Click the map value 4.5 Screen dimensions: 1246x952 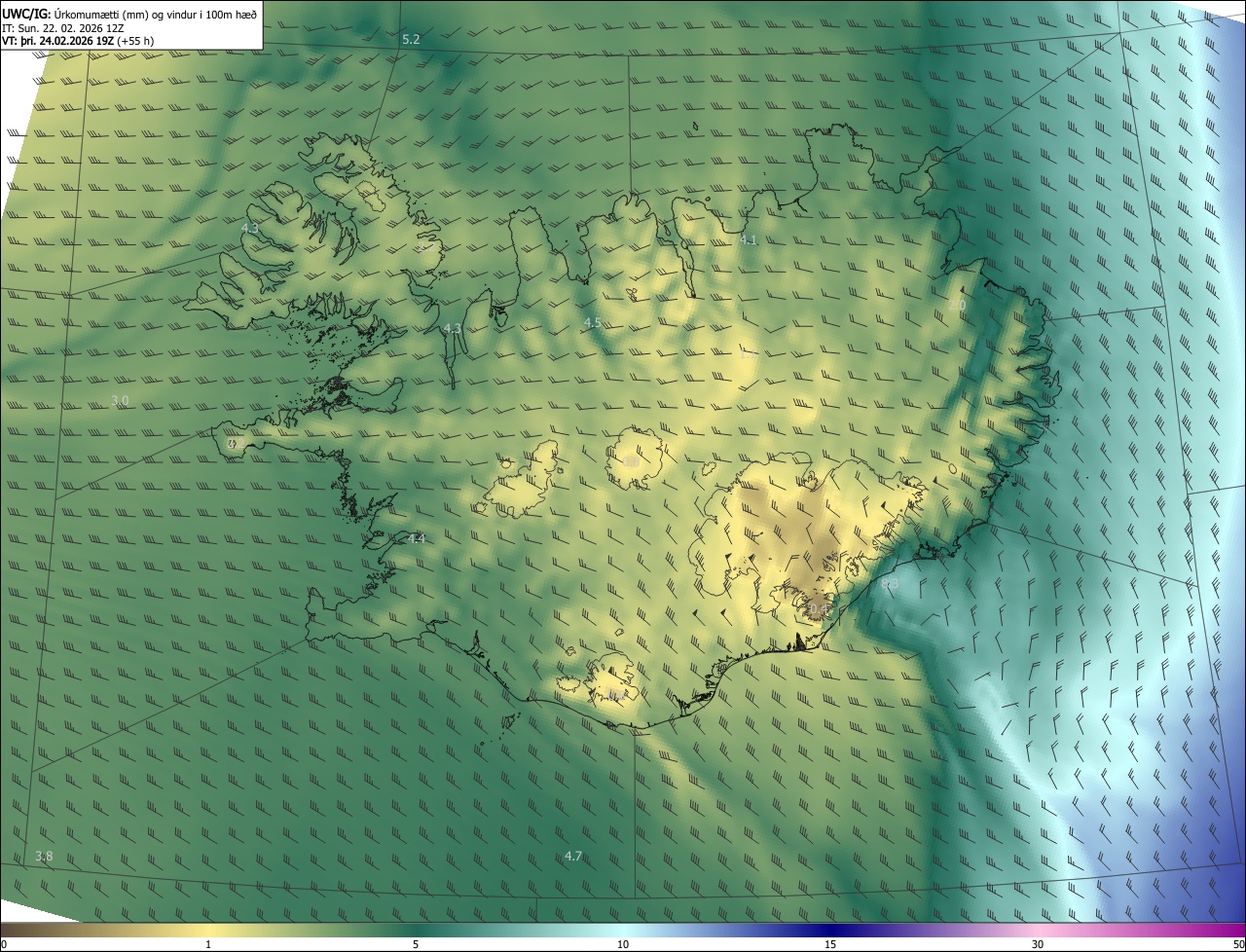[x=592, y=322]
